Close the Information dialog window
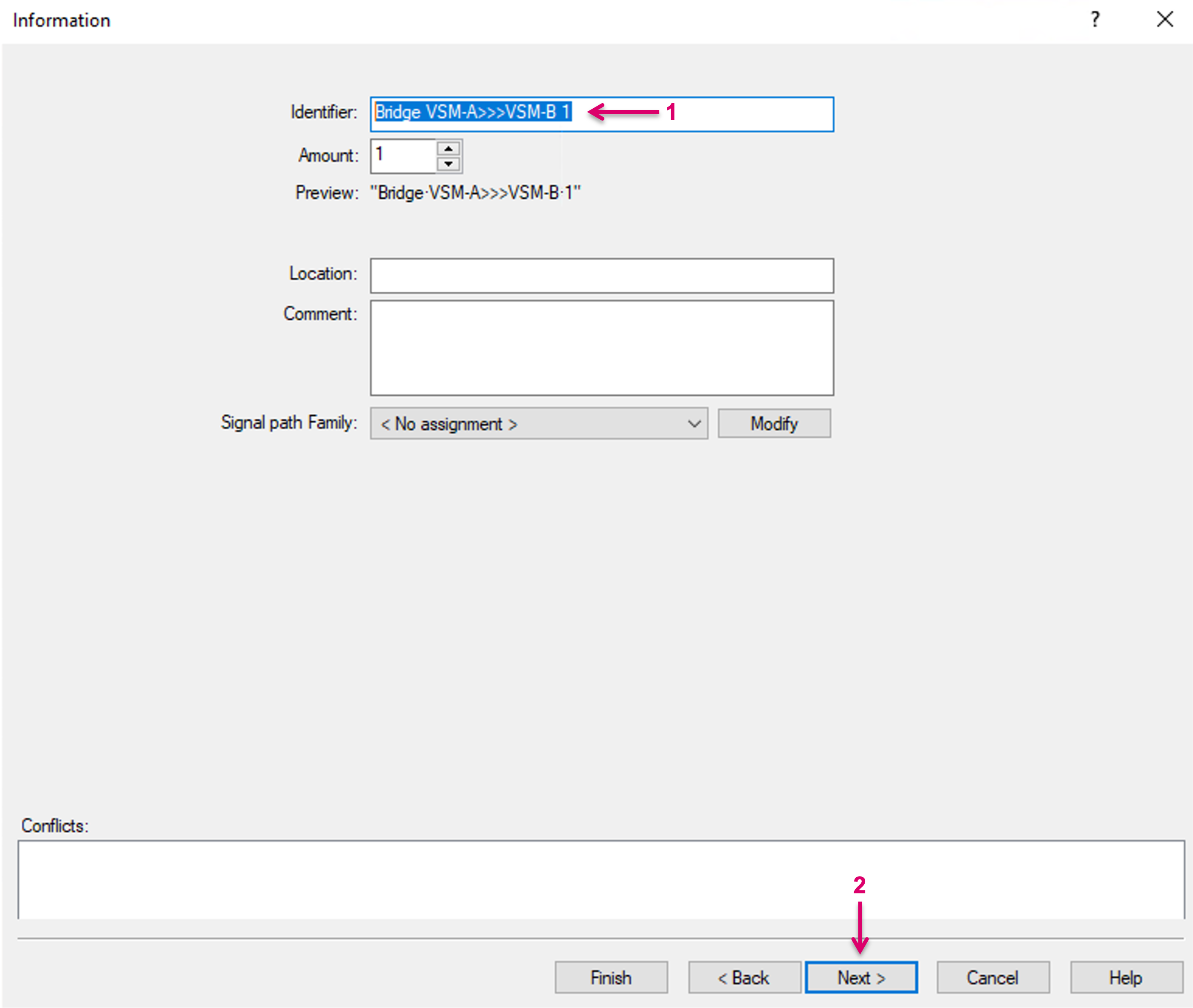Screen dimensions: 1193x1008 (1165, 20)
